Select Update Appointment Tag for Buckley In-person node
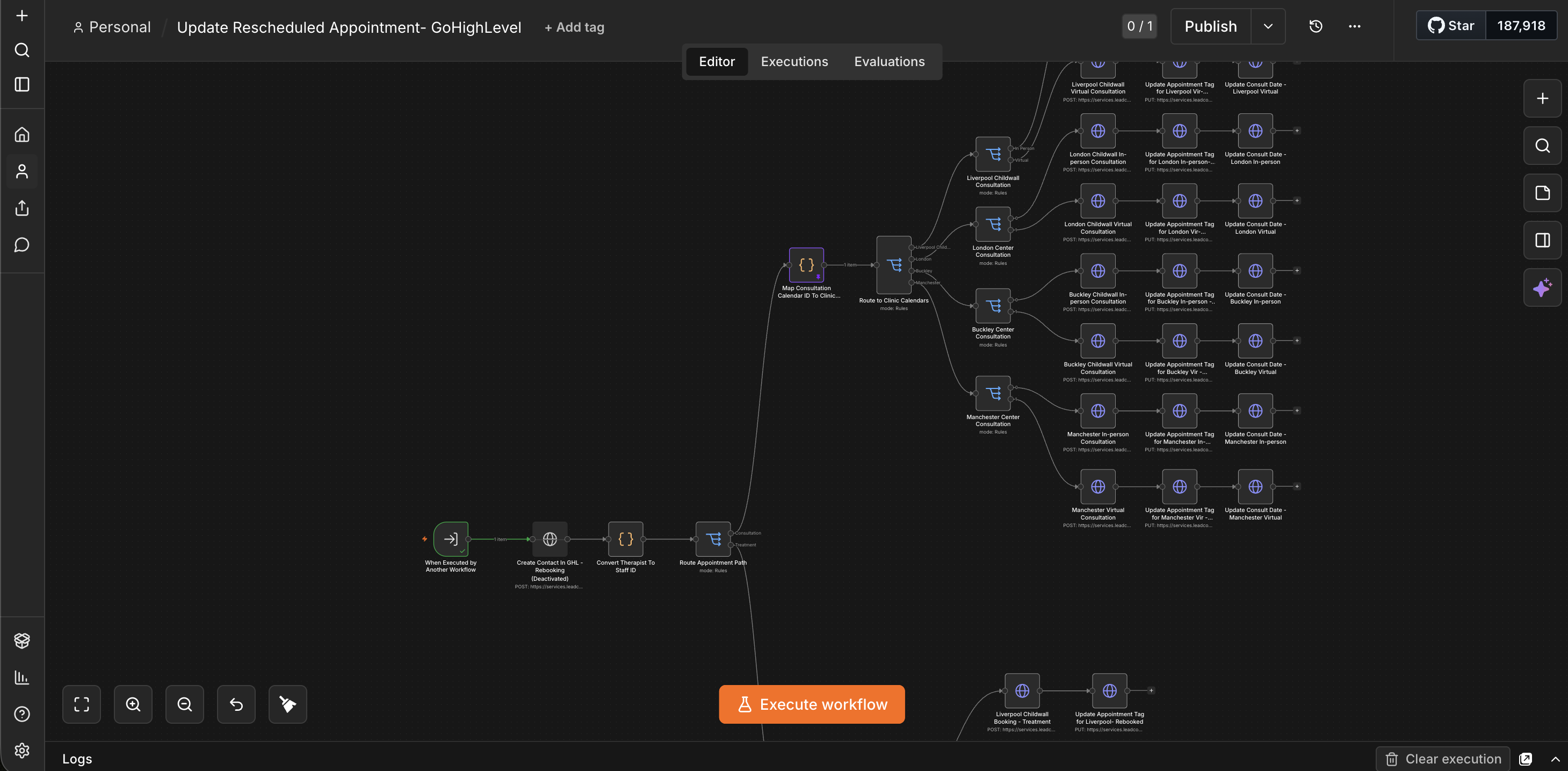The height and width of the screenshot is (771, 1568). [x=1180, y=271]
